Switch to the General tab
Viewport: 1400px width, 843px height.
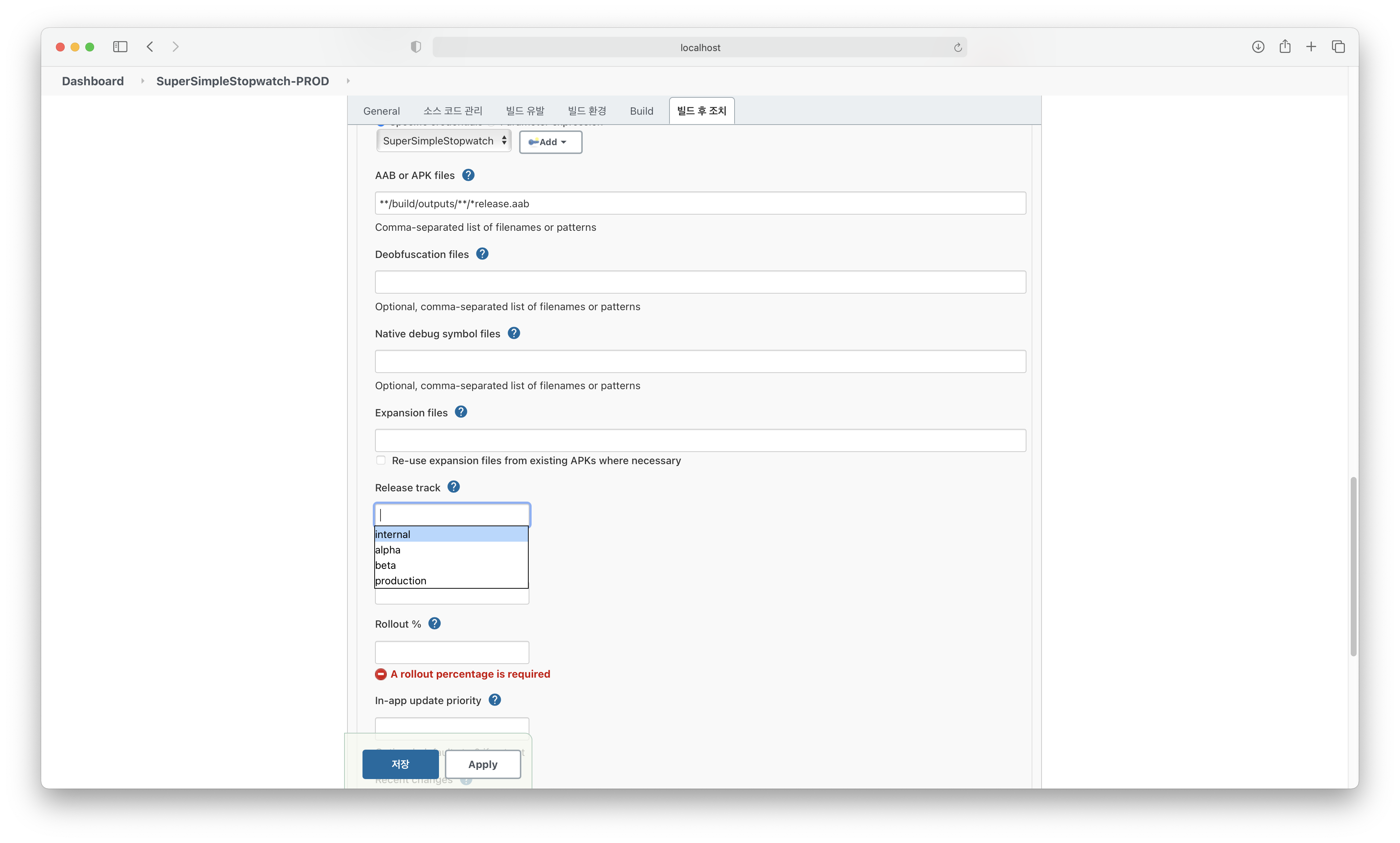381,111
